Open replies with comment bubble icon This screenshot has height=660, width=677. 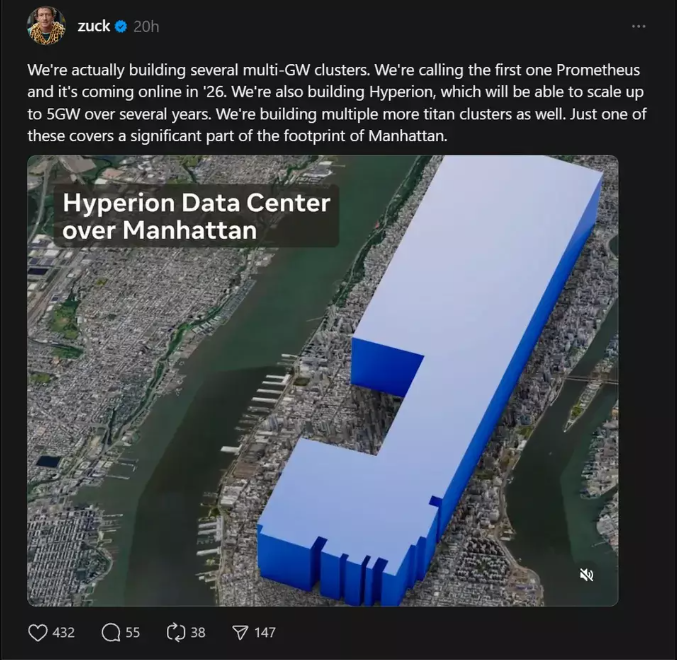pos(111,632)
